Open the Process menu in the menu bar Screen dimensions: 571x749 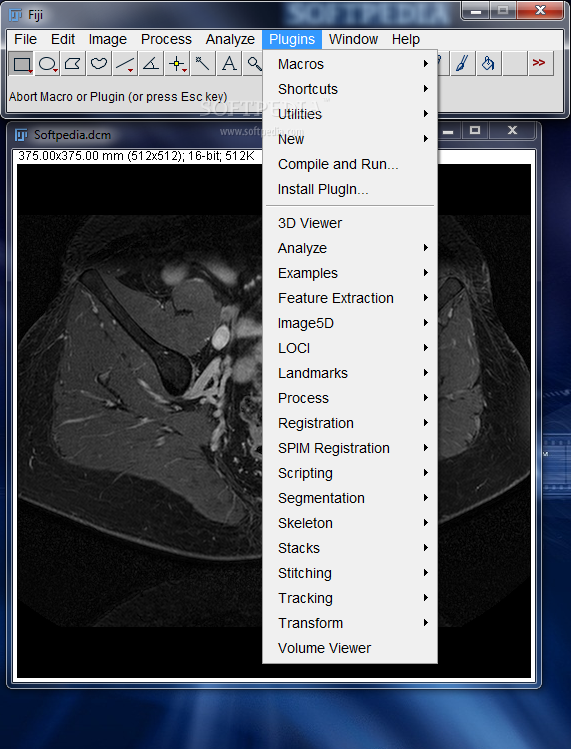(166, 39)
